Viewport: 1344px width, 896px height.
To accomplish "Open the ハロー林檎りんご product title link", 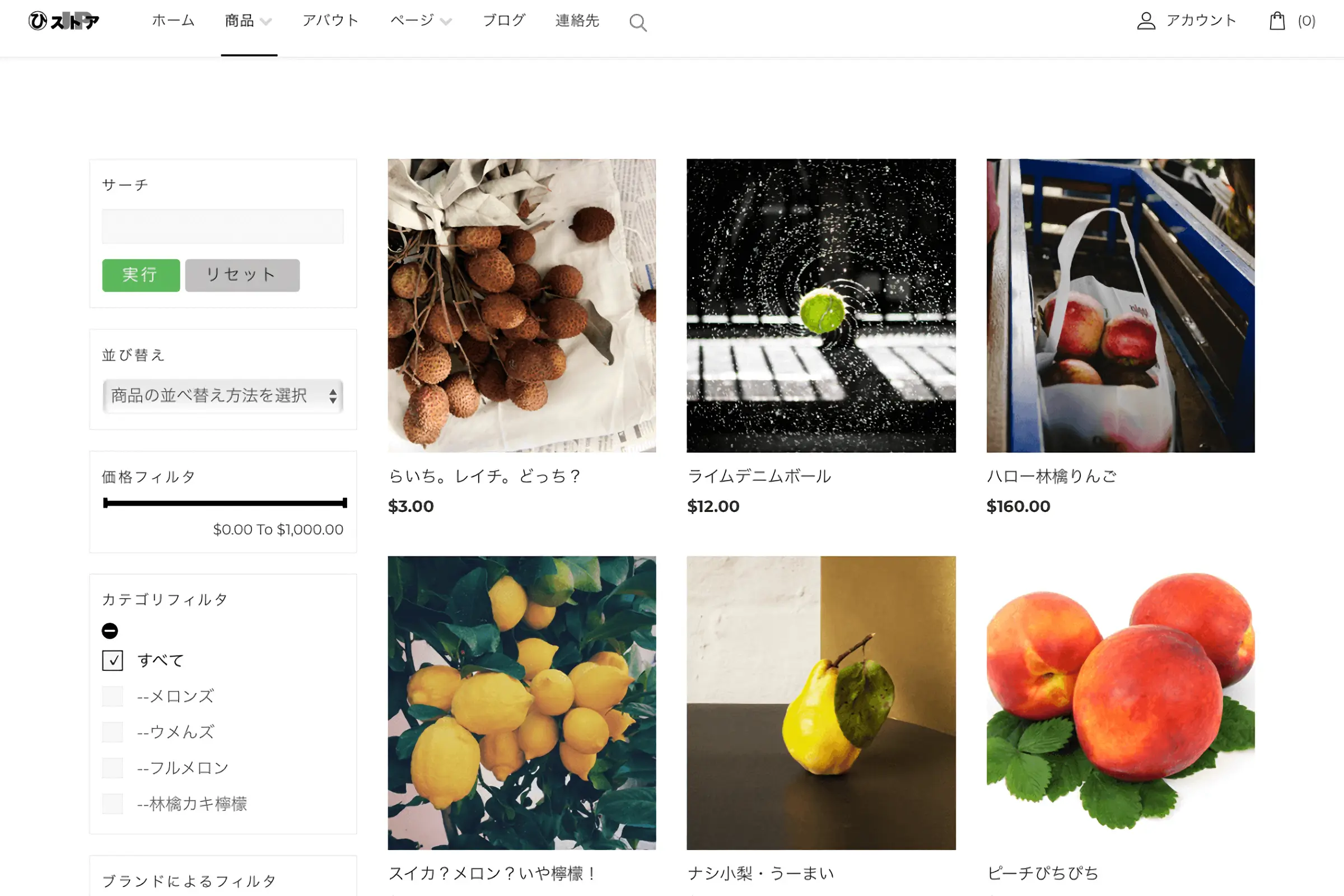I will (x=1052, y=476).
